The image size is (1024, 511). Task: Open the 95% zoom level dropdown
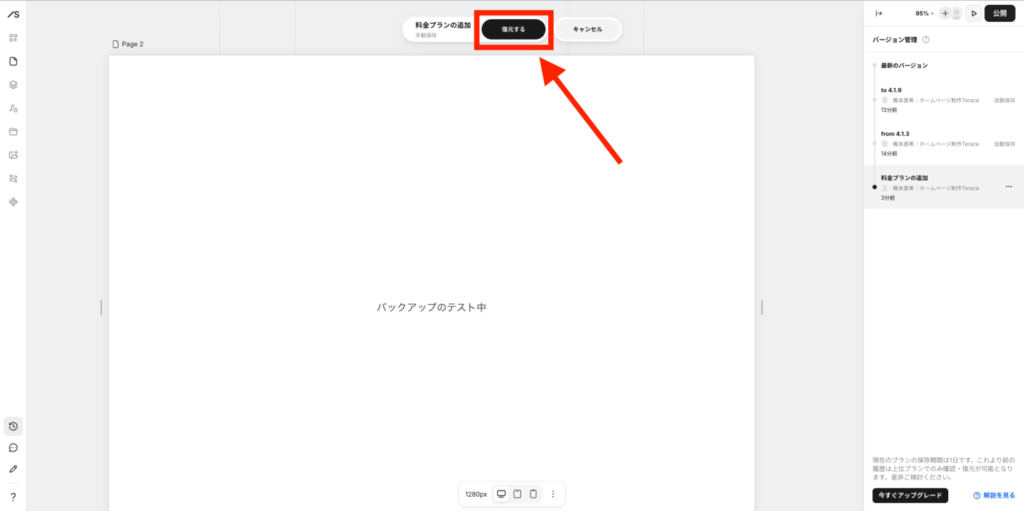(924, 13)
